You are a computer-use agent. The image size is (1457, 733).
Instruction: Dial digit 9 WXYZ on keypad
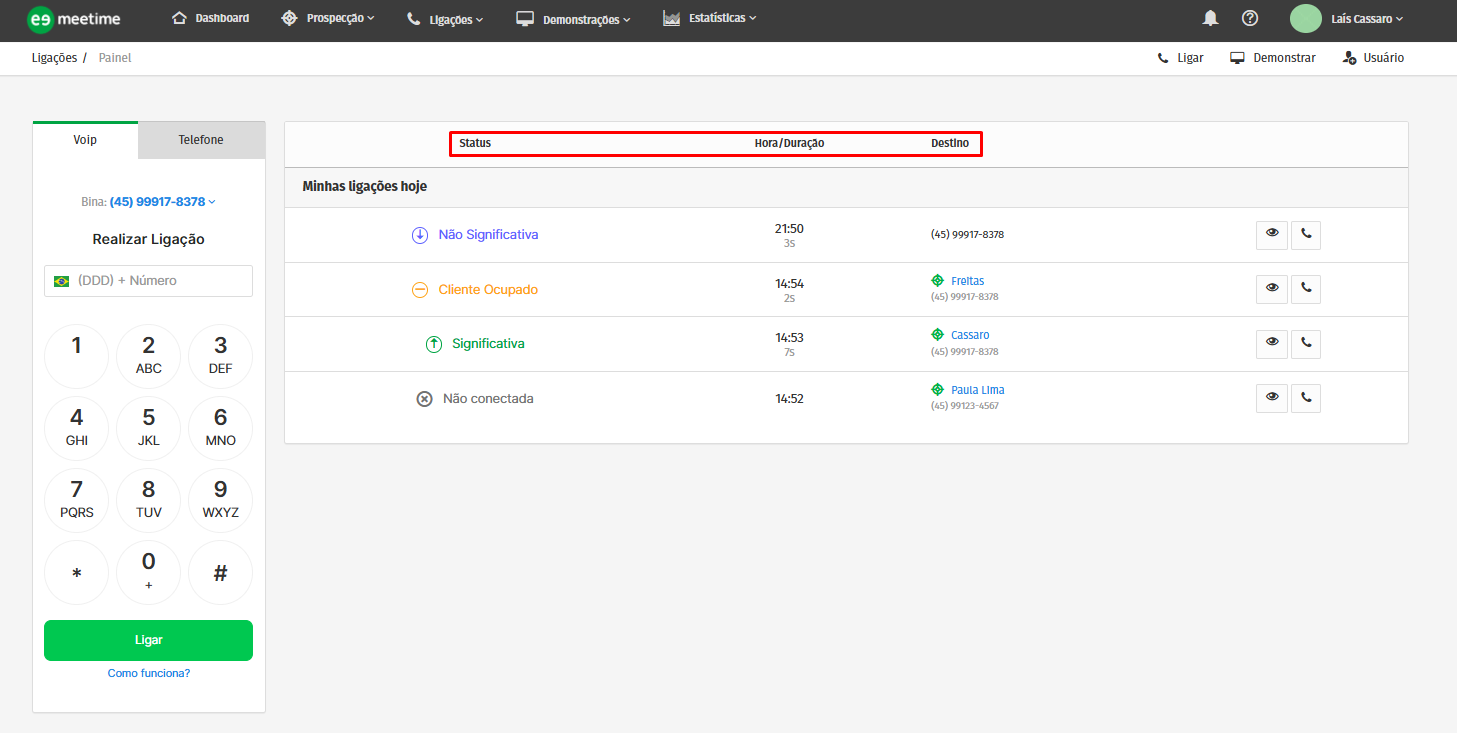tap(221, 500)
